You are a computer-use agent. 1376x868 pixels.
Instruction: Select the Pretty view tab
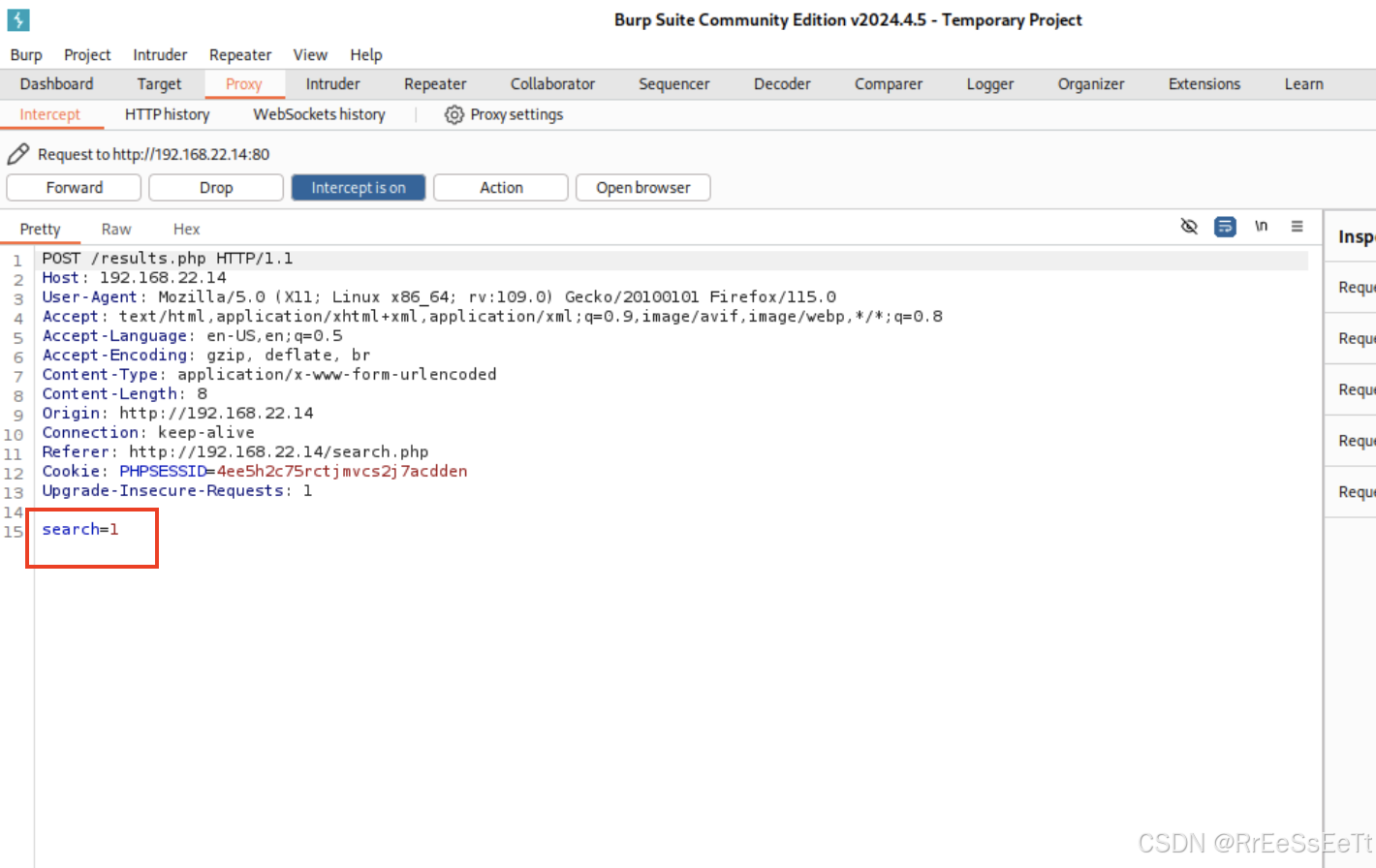41,230
